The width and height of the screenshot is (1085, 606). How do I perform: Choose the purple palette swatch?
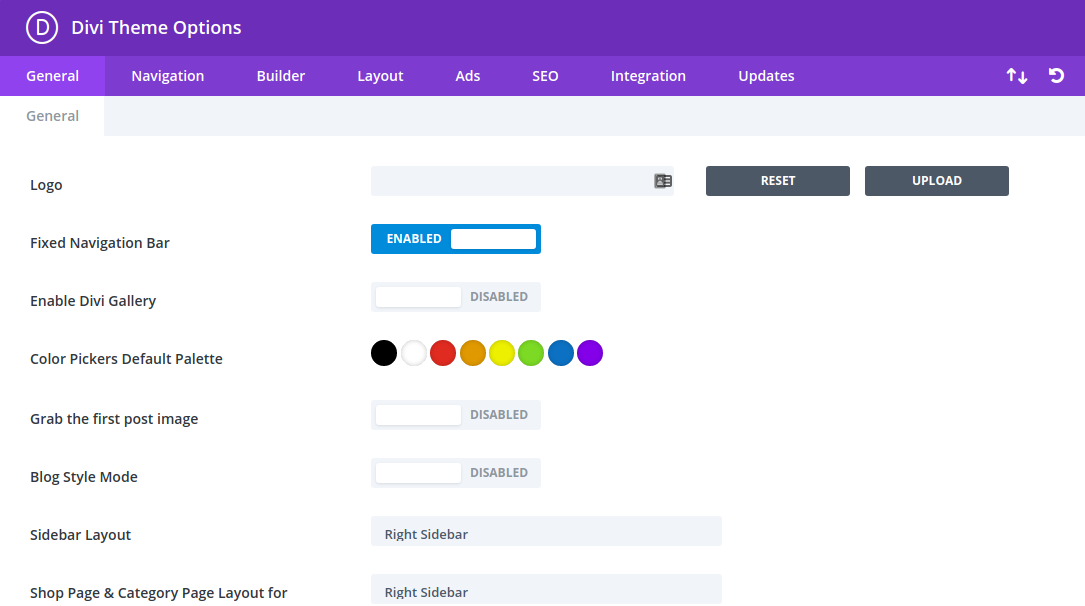[590, 353]
